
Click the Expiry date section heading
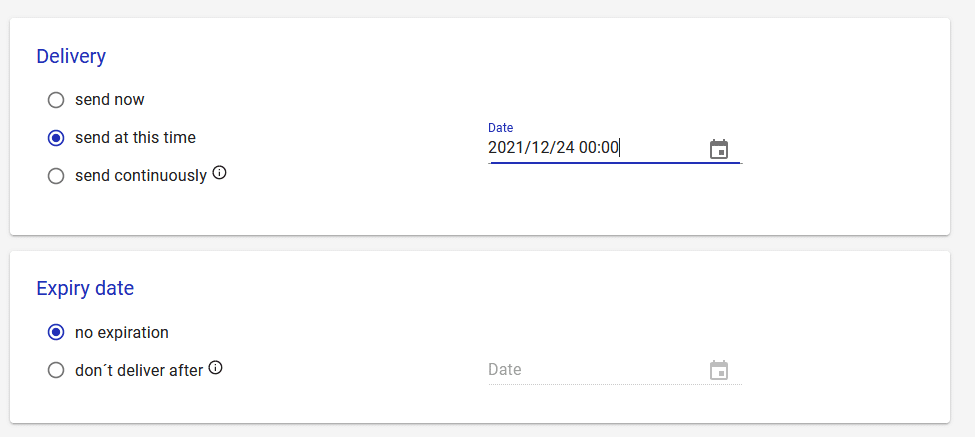click(x=85, y=288)
